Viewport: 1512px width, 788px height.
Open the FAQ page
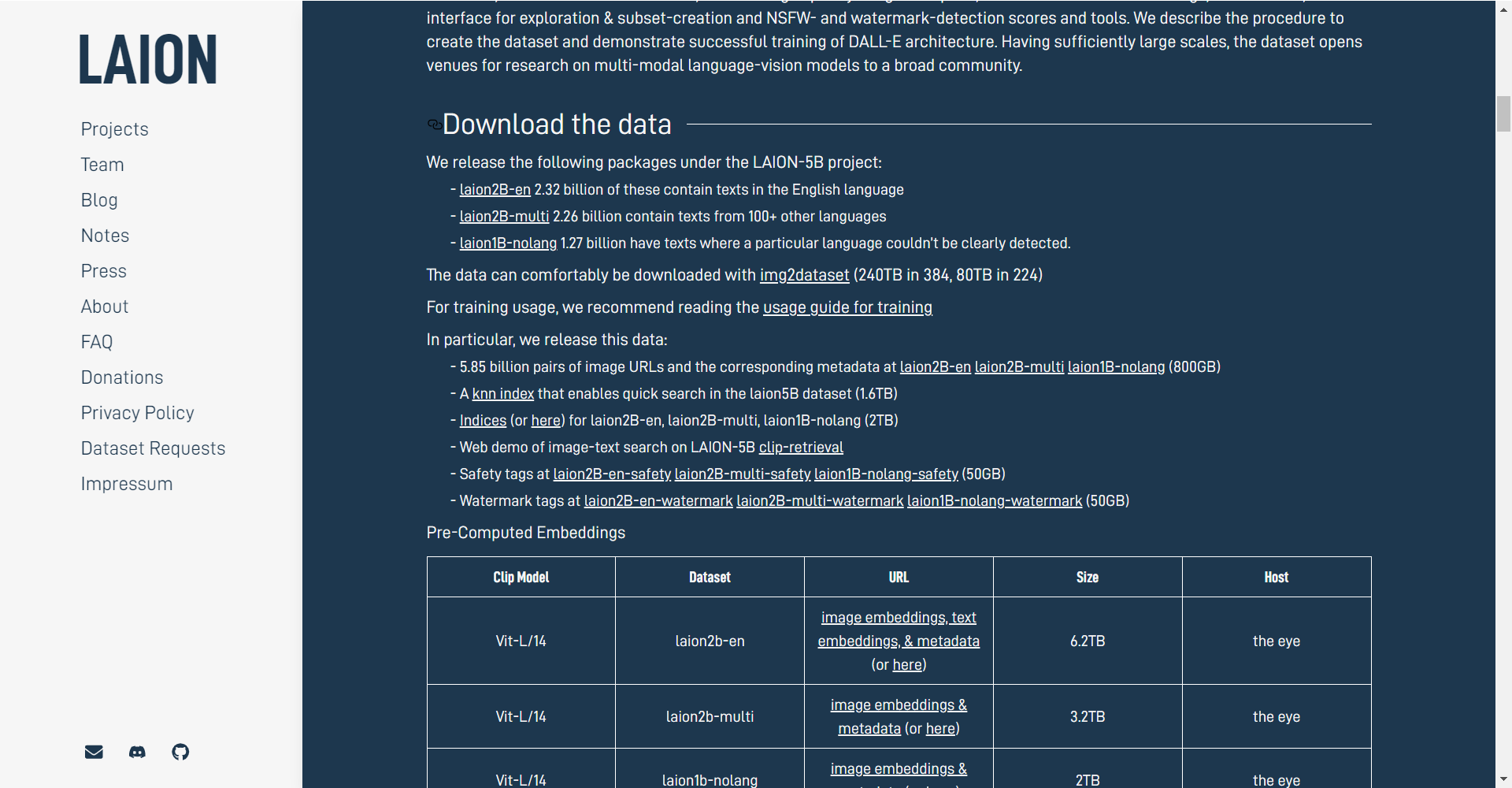(x=97, y=342)
